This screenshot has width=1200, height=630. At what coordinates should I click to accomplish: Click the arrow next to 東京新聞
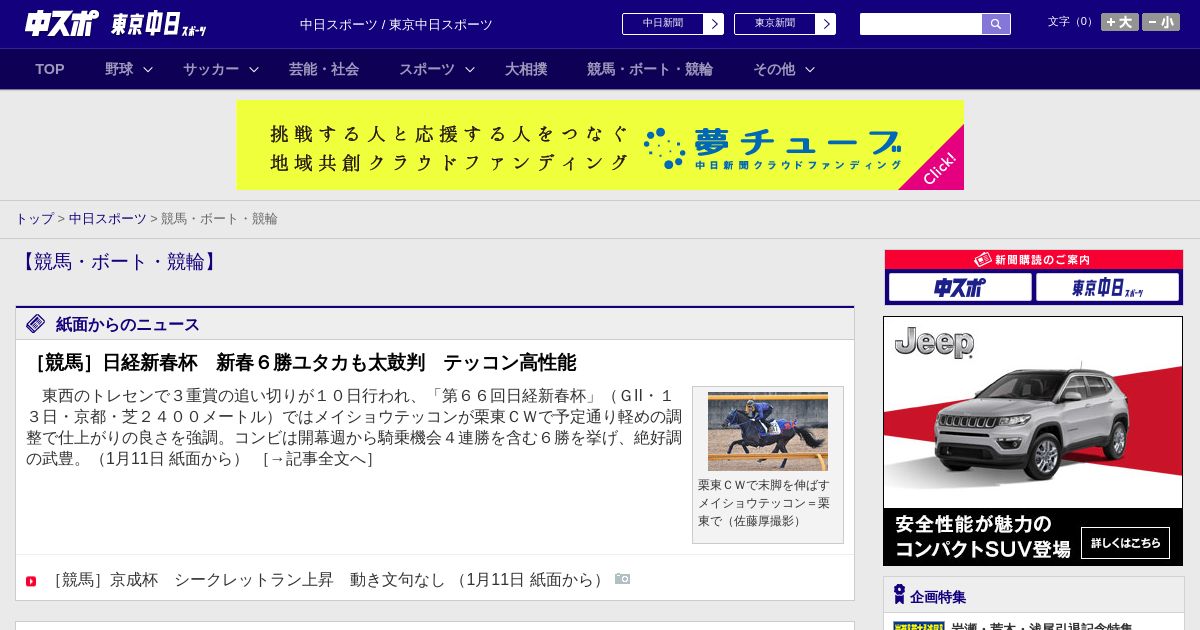pos(826,24)
